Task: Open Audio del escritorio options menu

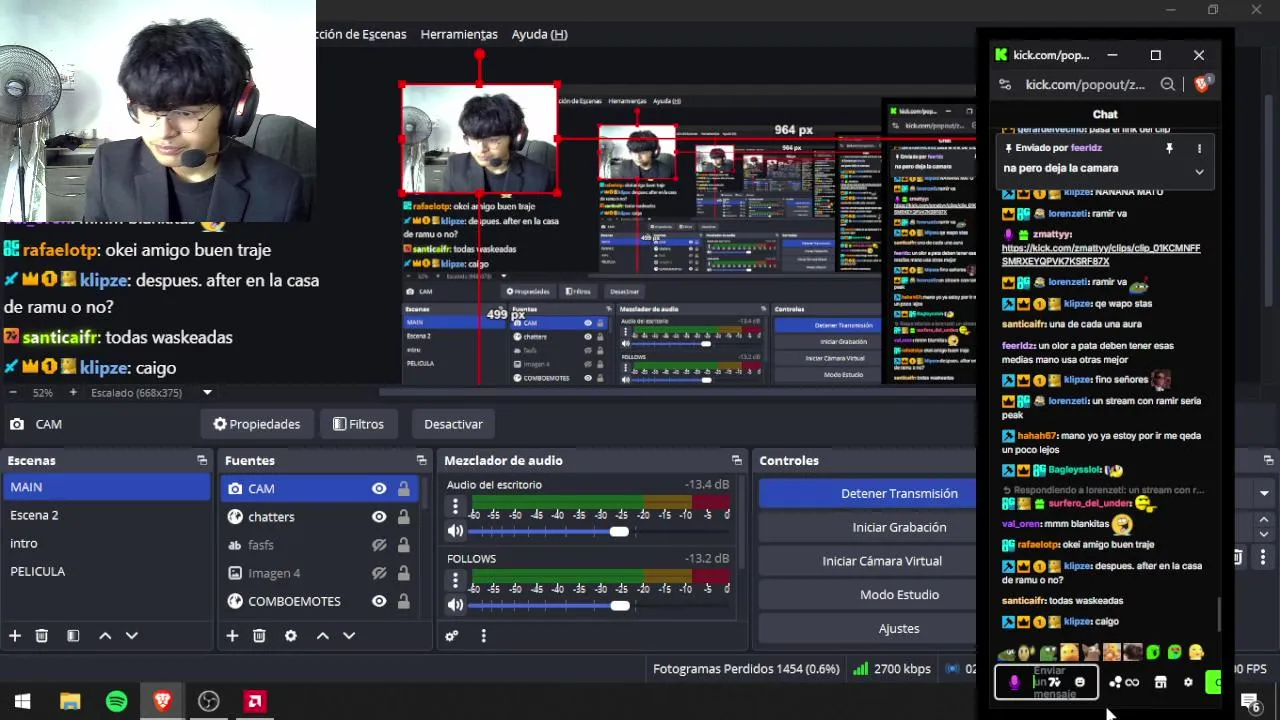Action: point(455,506)
